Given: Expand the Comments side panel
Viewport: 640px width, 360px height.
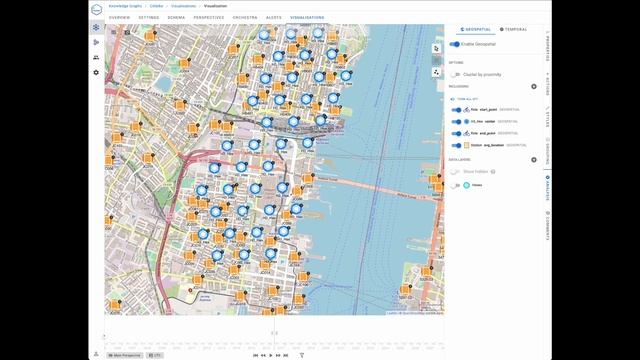Looking at the screenshot, I should [548, 225].
